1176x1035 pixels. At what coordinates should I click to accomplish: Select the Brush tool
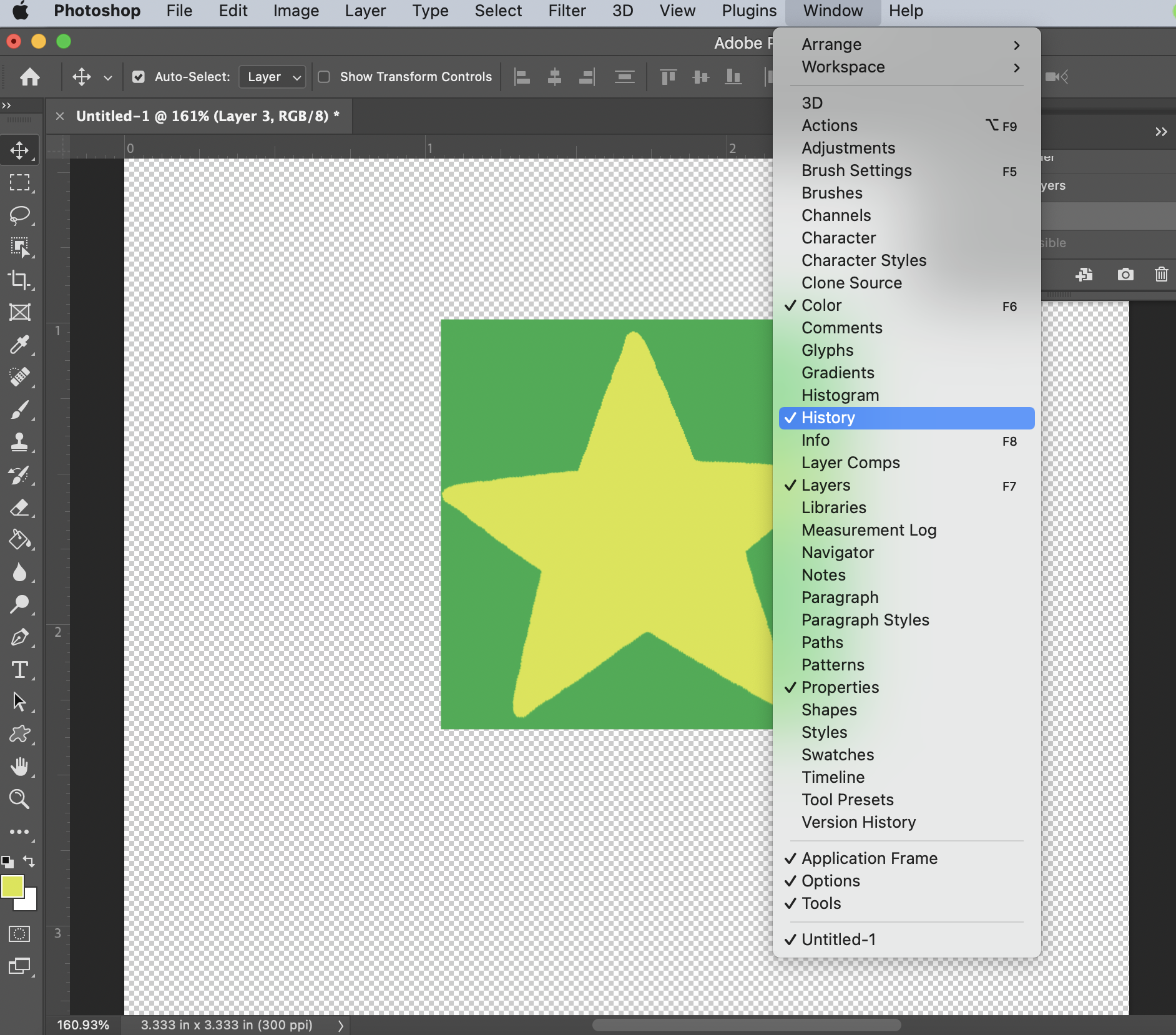(x=19, y=410)
